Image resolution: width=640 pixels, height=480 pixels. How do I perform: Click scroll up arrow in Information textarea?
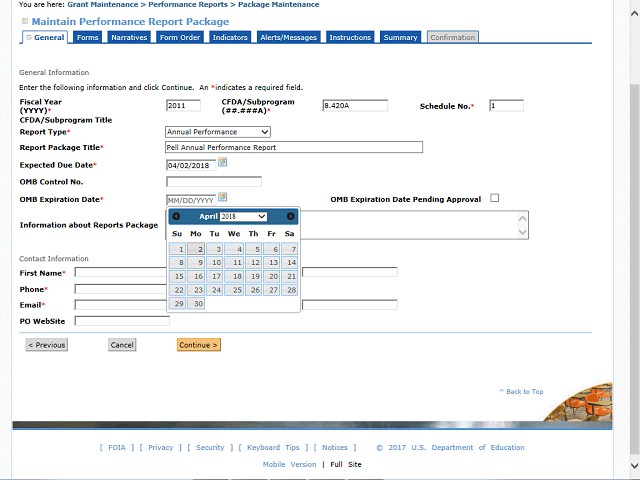click(522, 218)
